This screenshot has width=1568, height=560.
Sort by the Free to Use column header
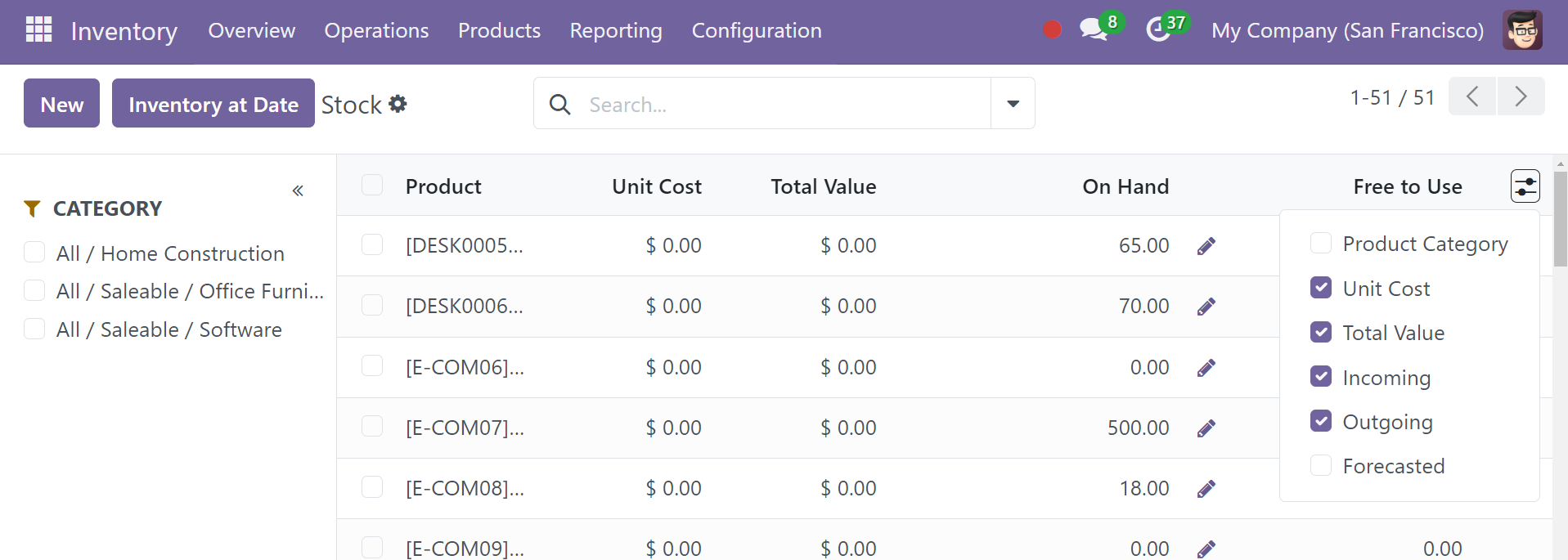1408,186
